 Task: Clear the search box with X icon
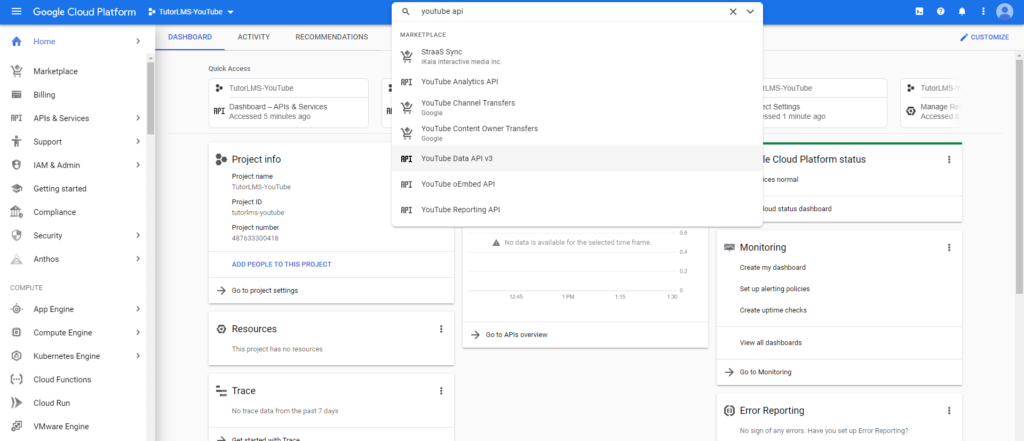pyautogui.click(x=733, y=11)
